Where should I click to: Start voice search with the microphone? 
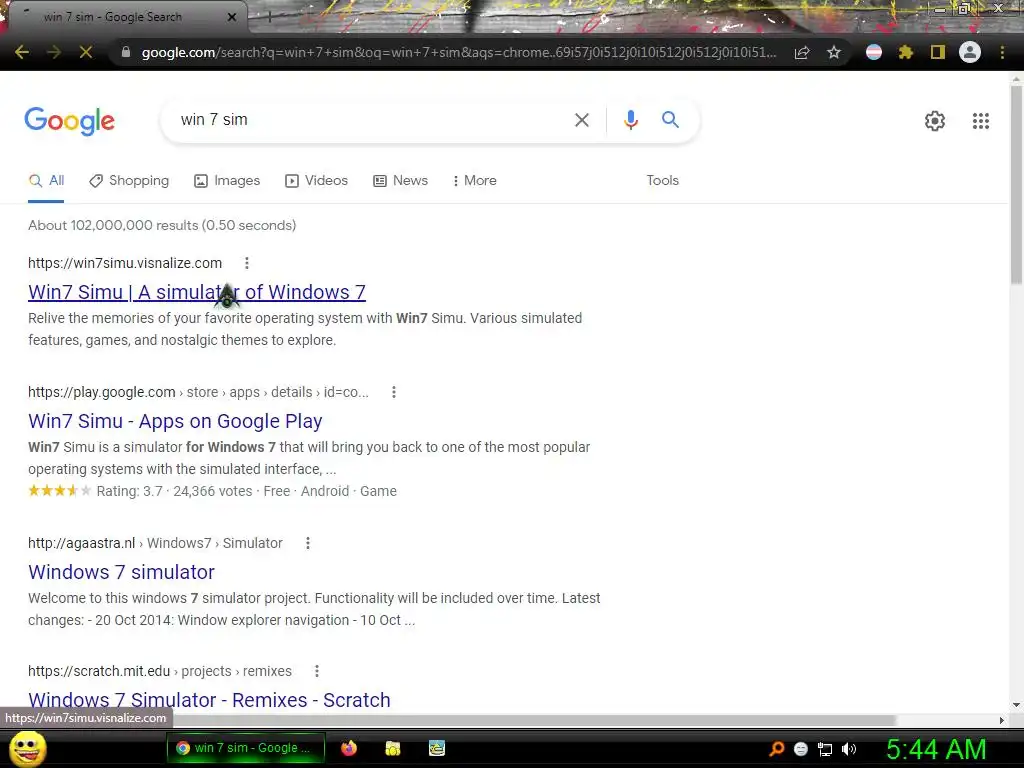point(630,120)
